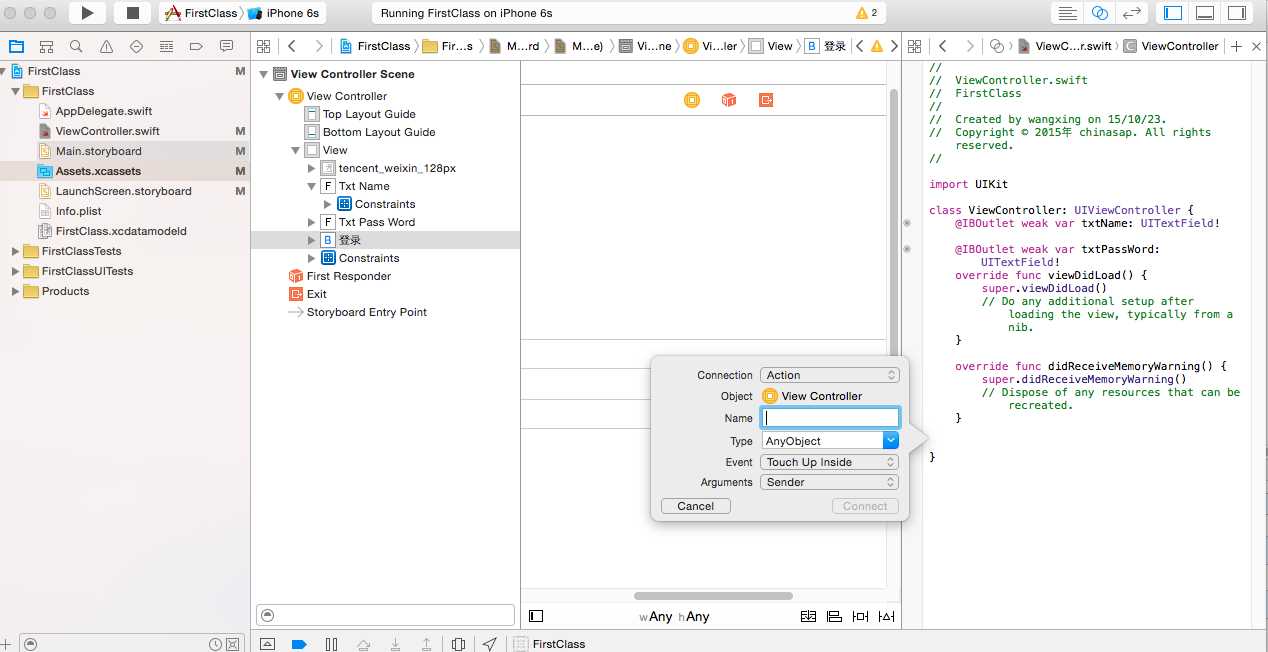Open related items menu in storyboard editor
The image size is (1268, 652).
pos(264,46)
